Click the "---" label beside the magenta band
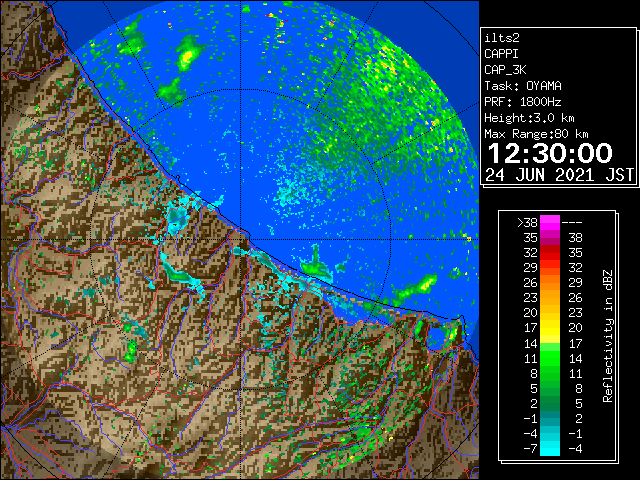 [572, 223]
